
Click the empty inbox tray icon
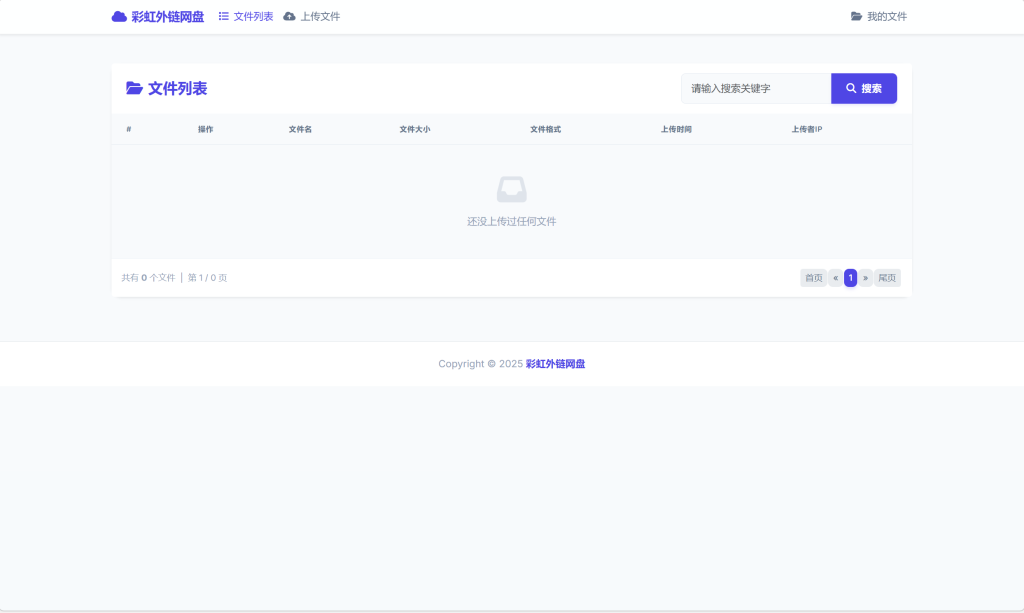click(511, 189)
